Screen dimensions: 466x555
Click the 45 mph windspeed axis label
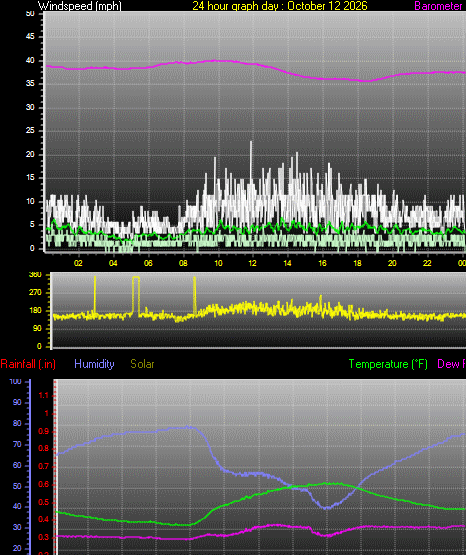point(30,37)
